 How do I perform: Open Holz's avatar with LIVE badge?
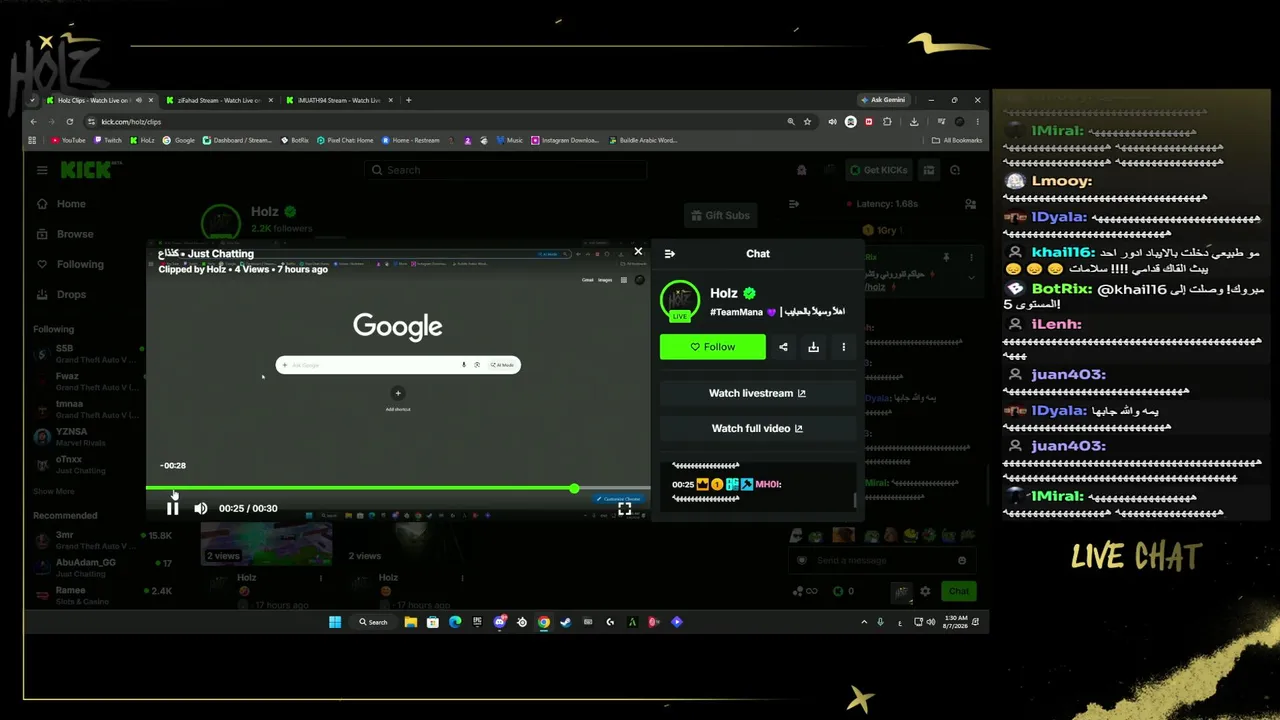680,300
